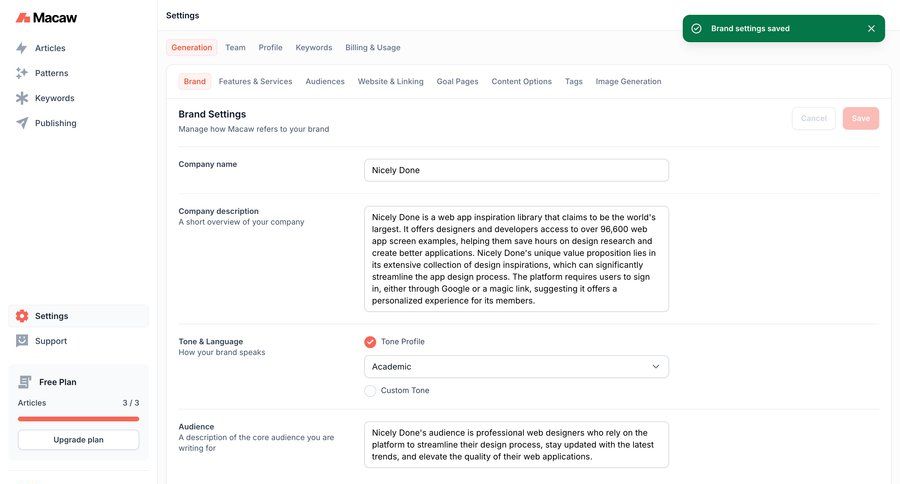The image size is (900, 484).
Task: Click the Articles lightning bolt icon
Action: coord(22,48)
